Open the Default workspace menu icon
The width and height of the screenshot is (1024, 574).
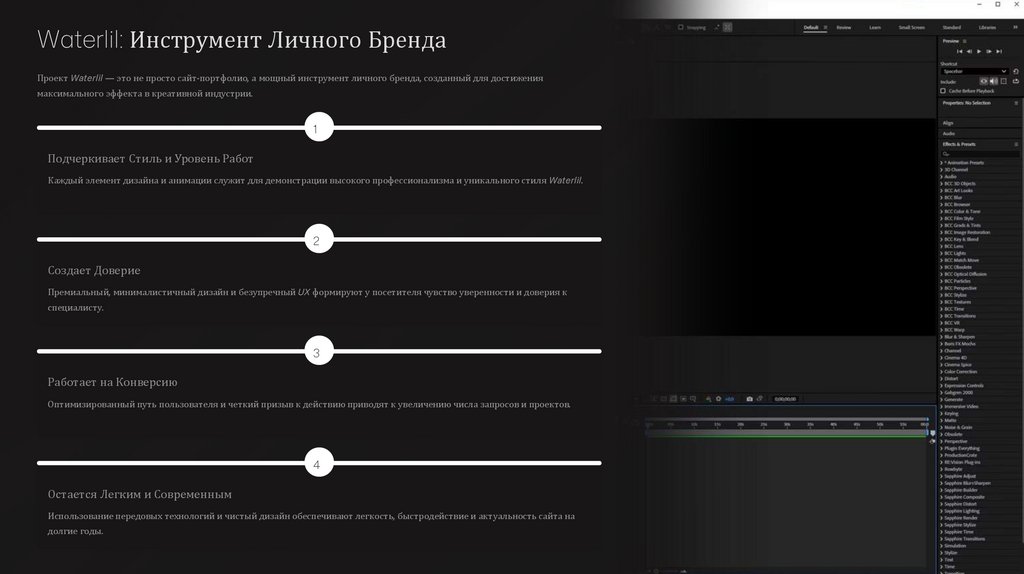click(x=825, y=27)
